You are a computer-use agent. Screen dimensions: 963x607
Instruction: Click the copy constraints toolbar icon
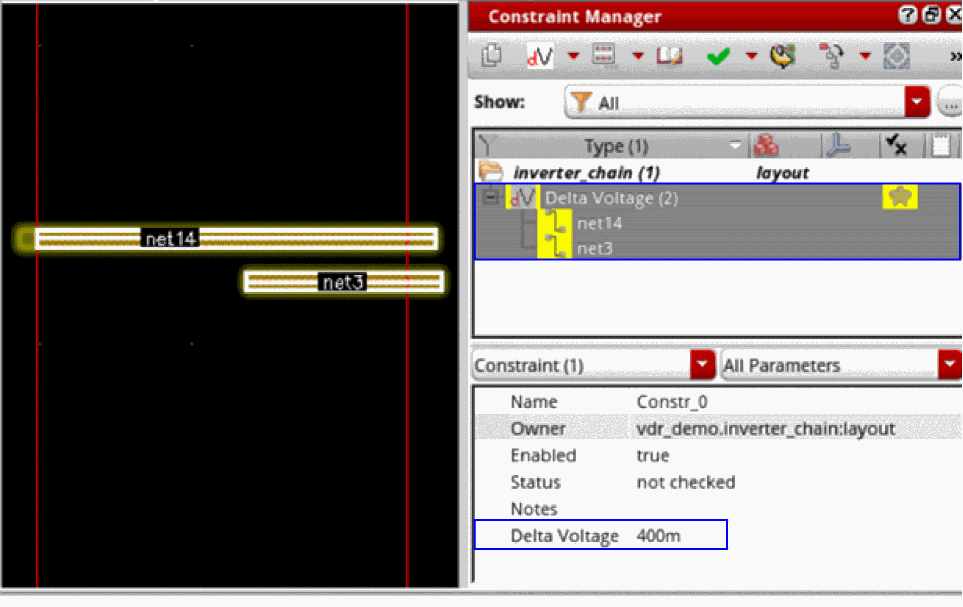[x=491, y=56]
